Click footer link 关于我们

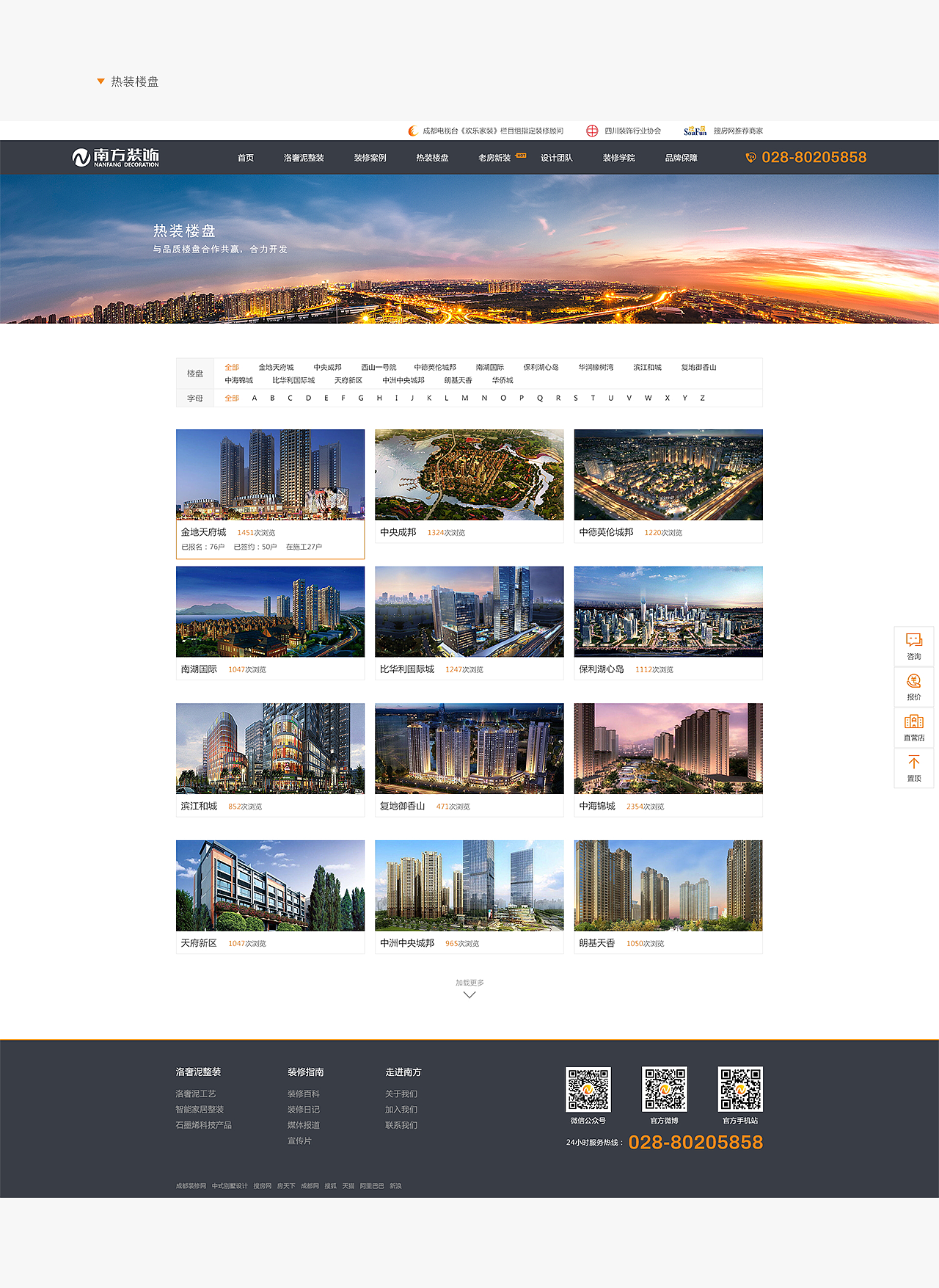pyautogui.click(x=401, y=1094)
